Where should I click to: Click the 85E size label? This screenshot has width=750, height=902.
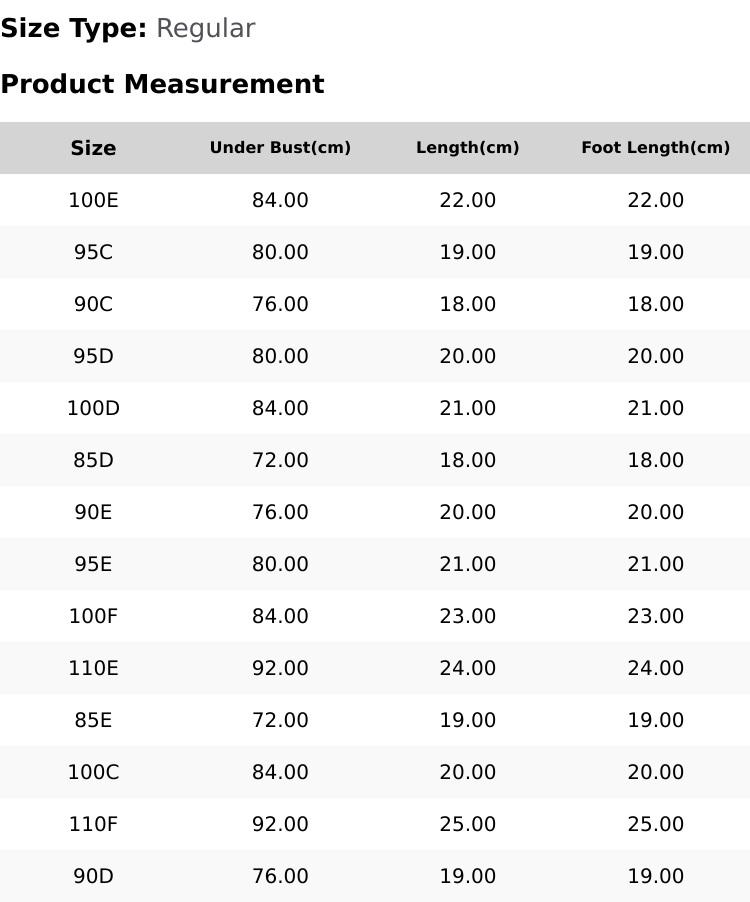(93, 720)
